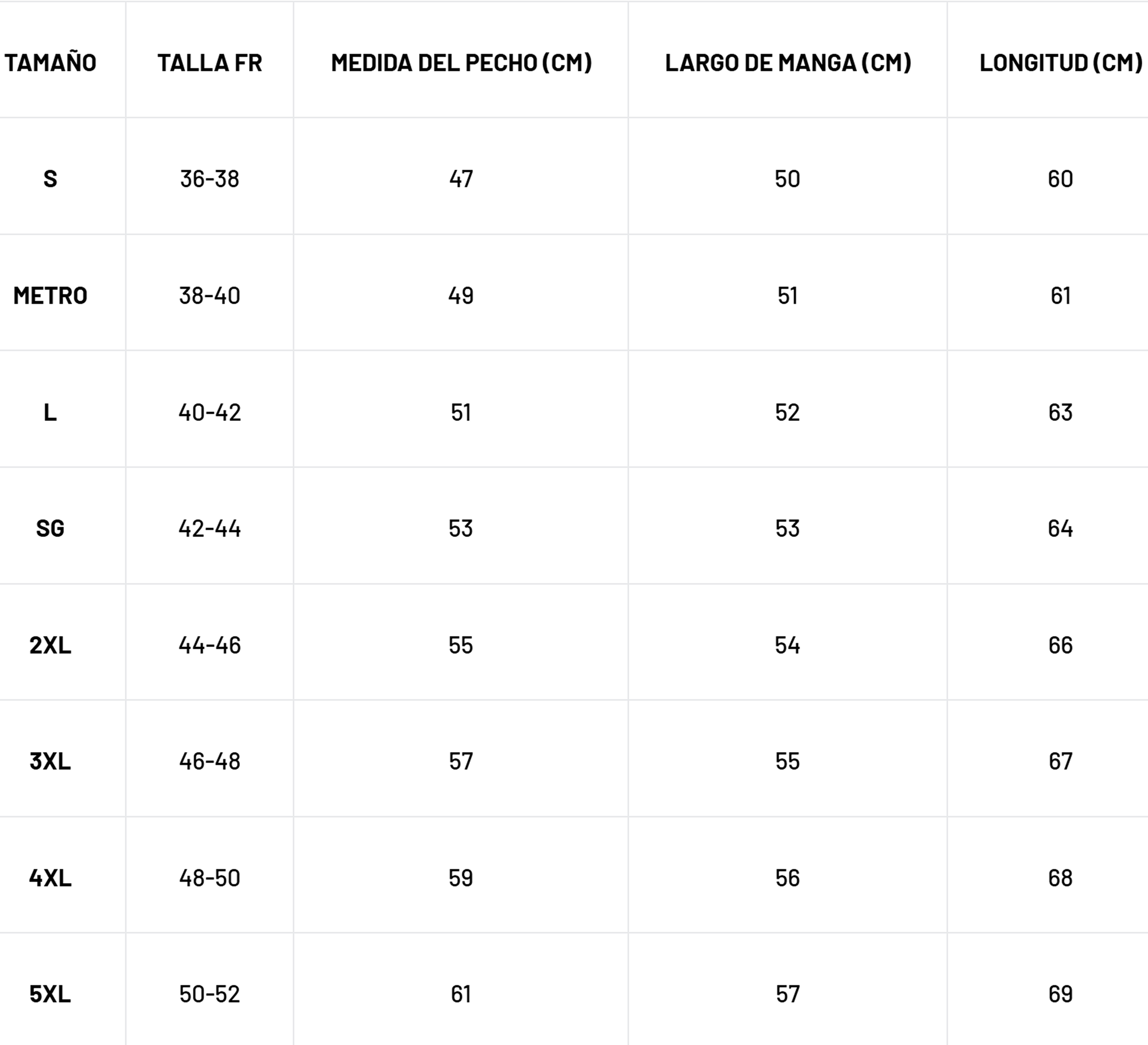Select the 4XL size row label

(50, 878)
